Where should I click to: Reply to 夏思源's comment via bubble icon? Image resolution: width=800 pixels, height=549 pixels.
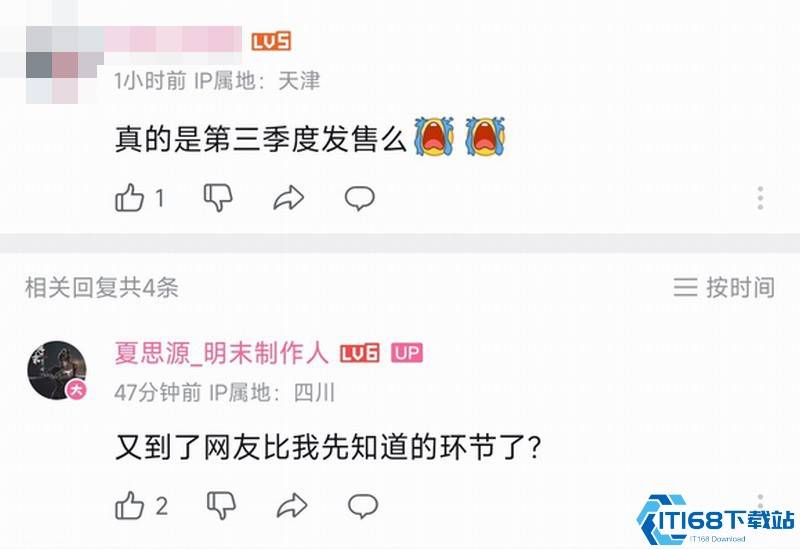pos(363,506)
